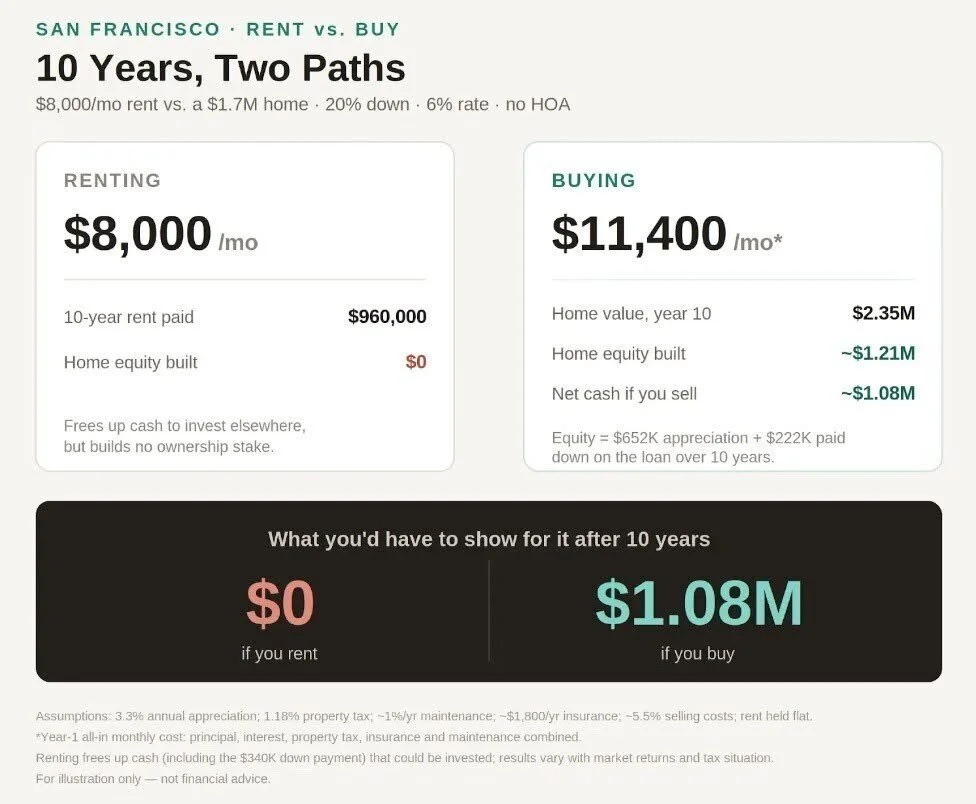Click the equity appreciation explanation note

point(698,447)
